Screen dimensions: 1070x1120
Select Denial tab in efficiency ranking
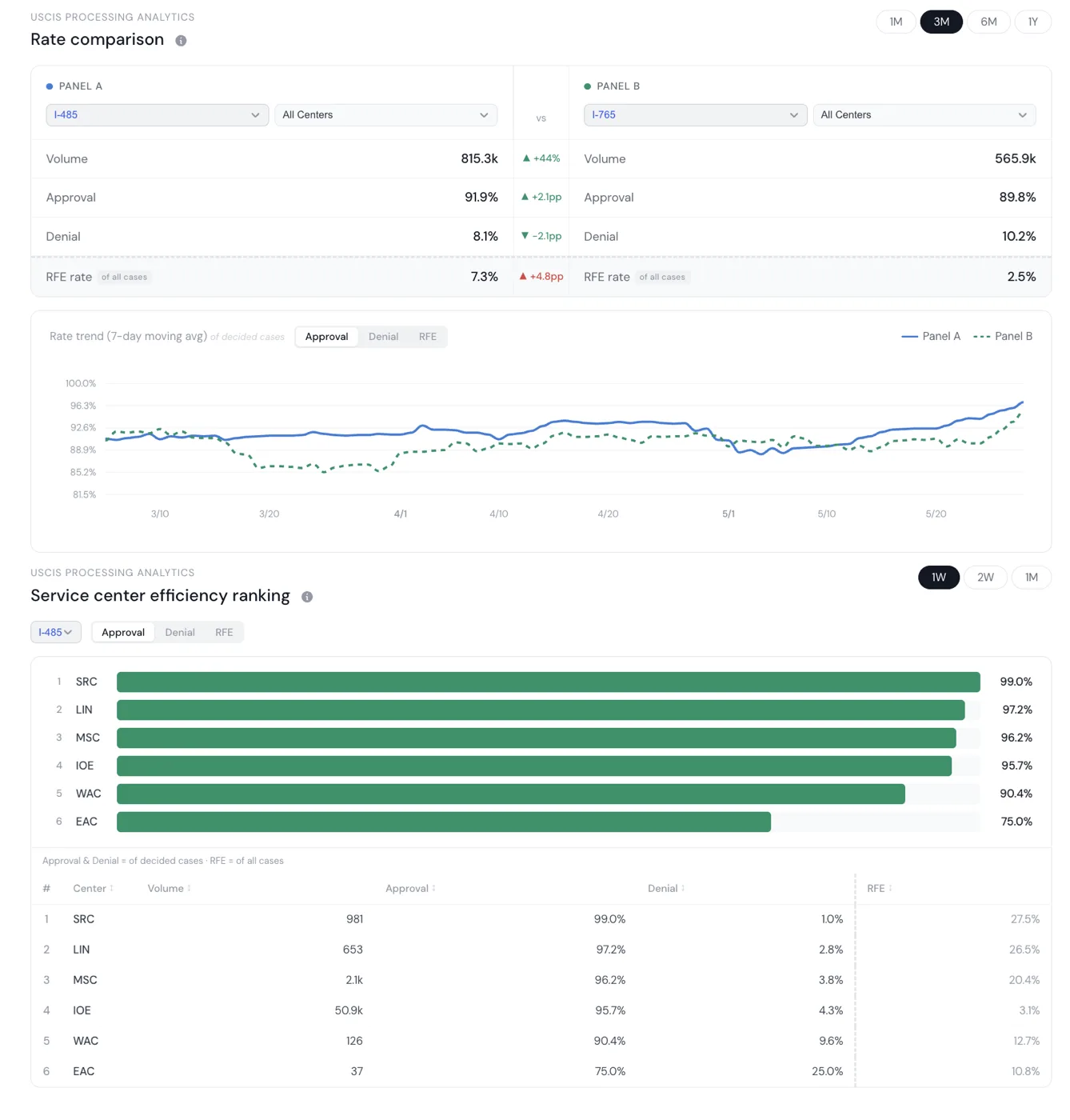pos(180,632)
